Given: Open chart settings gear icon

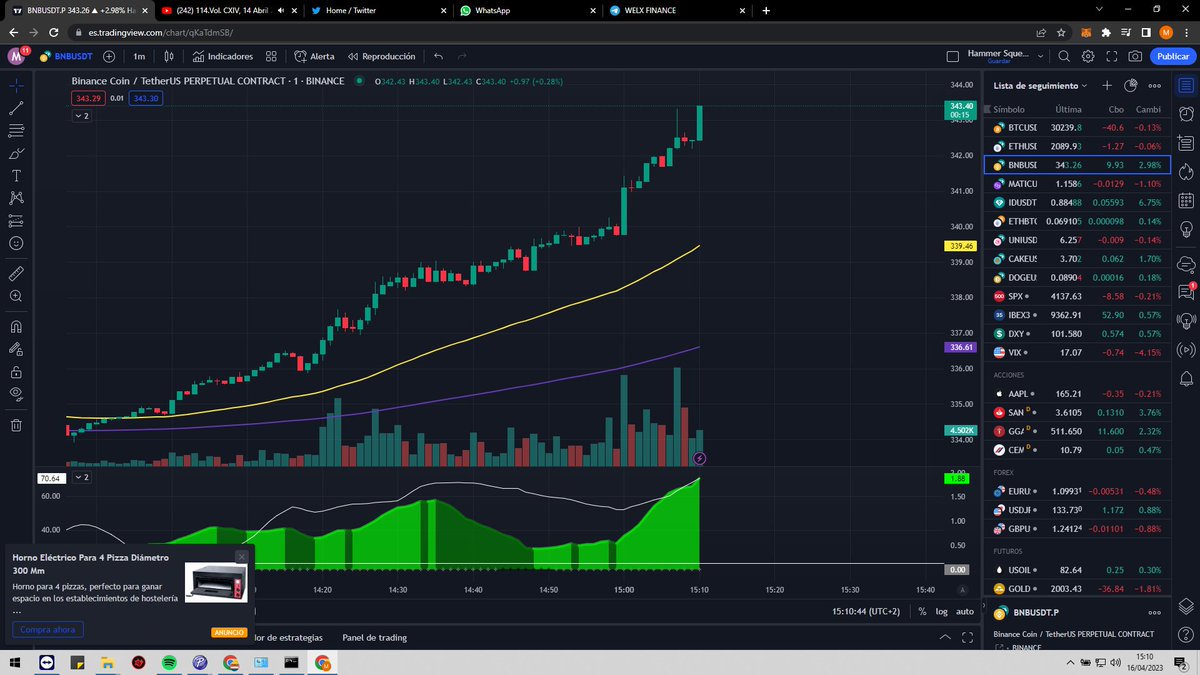Looking at the screenshot, I should (x=1087, y=57).
